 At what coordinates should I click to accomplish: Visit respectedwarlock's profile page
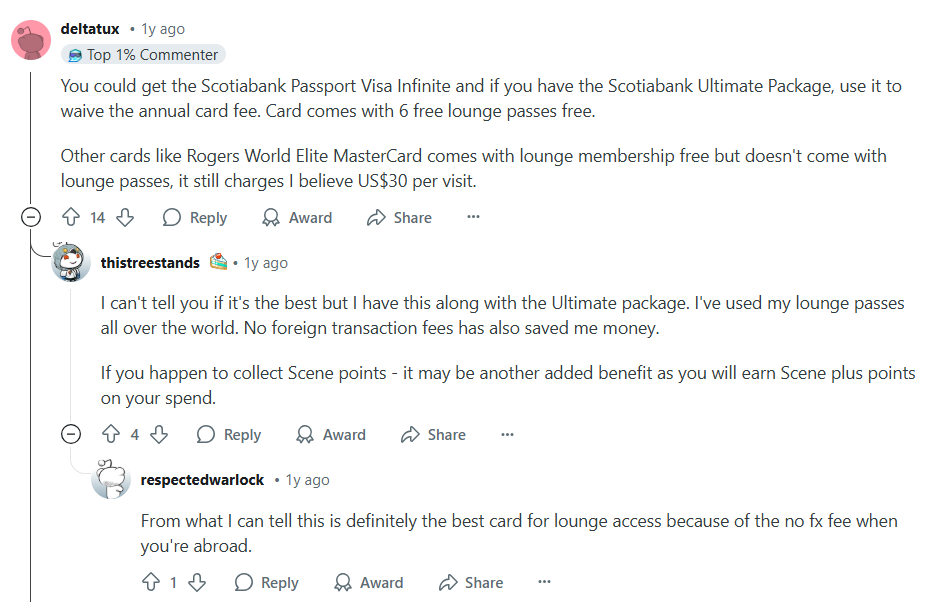pyautogui.click(x=202, y=479)
